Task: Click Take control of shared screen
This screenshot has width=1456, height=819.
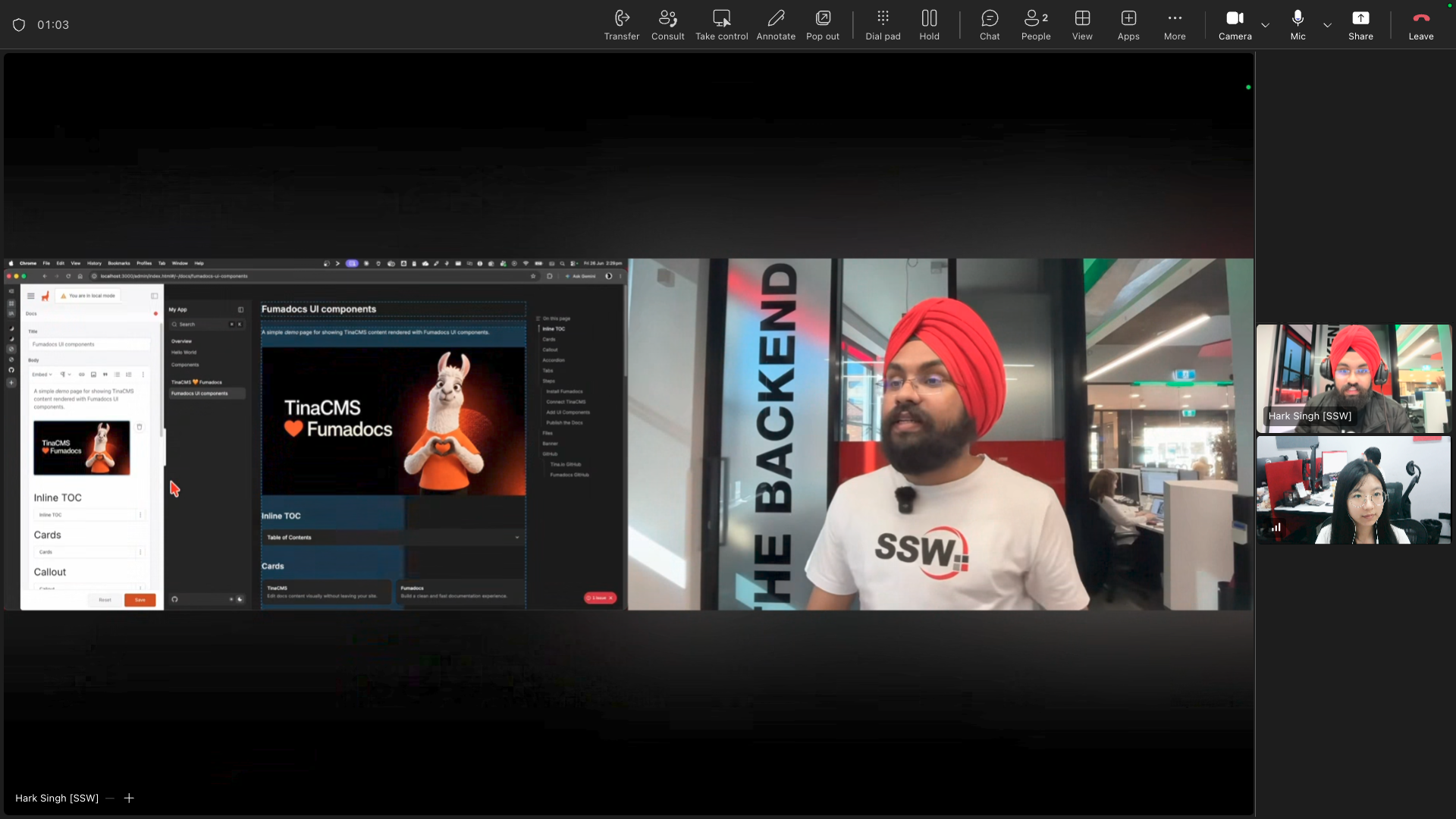Action: point(721,25)
